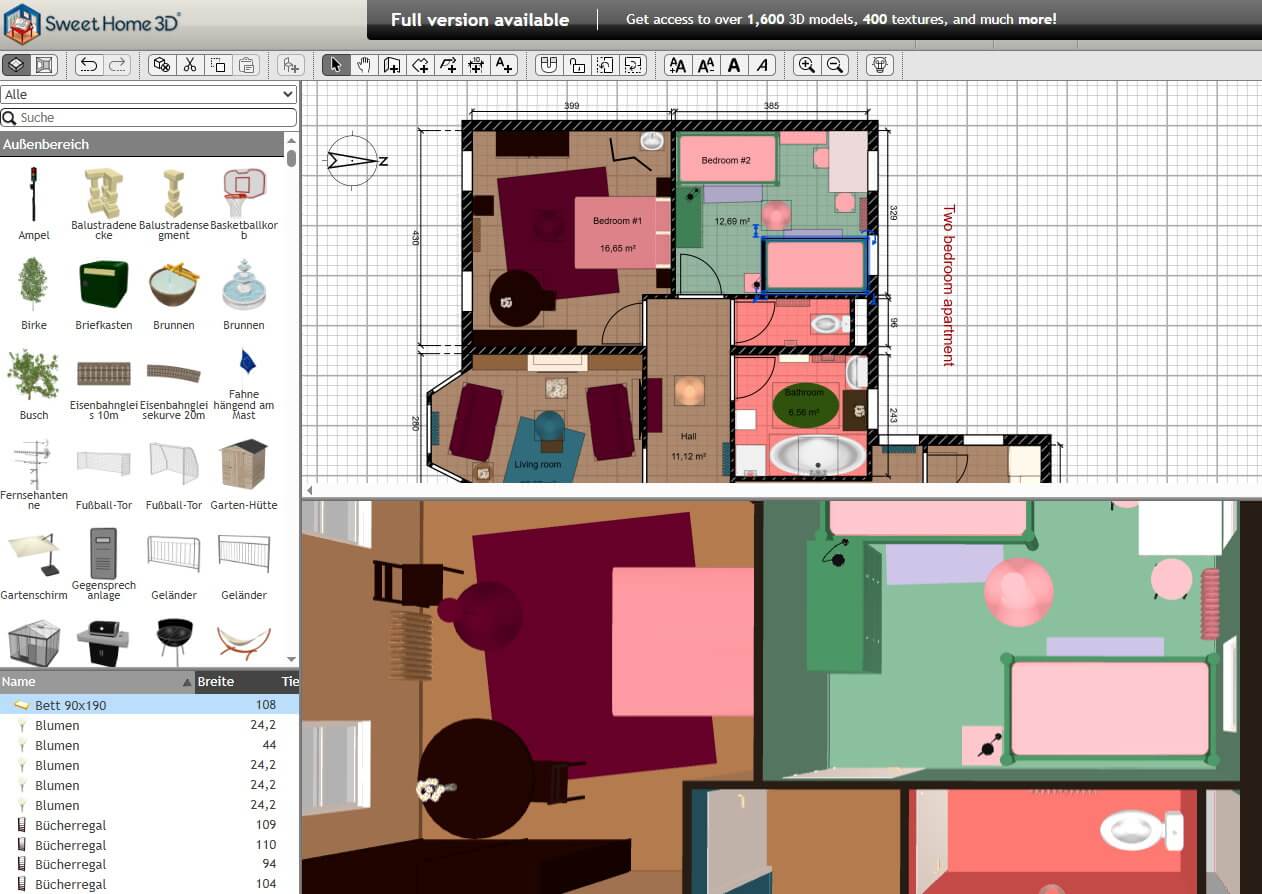The height and width of the screenshot is (894, 1262).
Task: Toggle italic text style
Action: click(763, 65)
